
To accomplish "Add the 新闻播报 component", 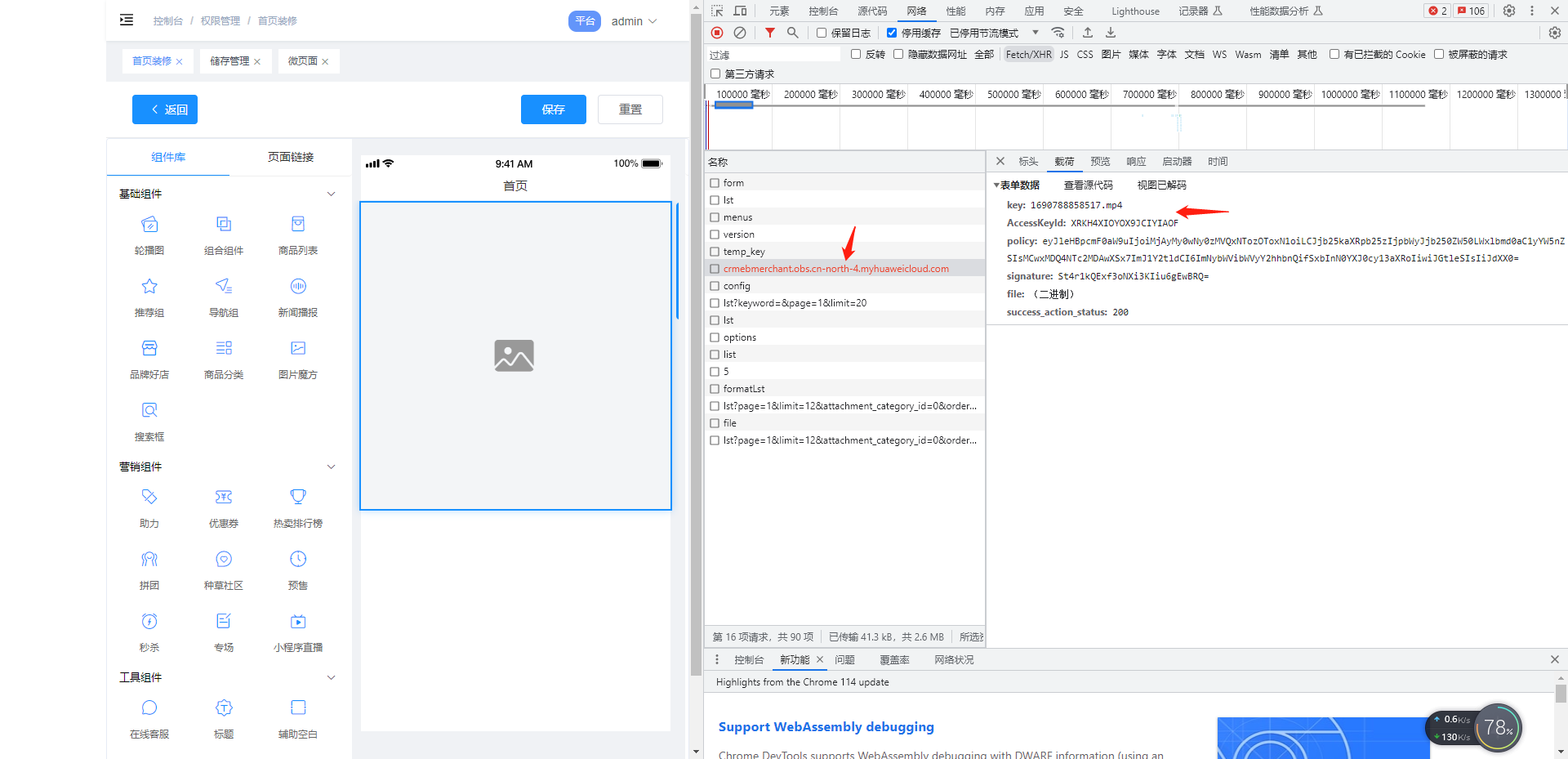I will coord(298,297).
